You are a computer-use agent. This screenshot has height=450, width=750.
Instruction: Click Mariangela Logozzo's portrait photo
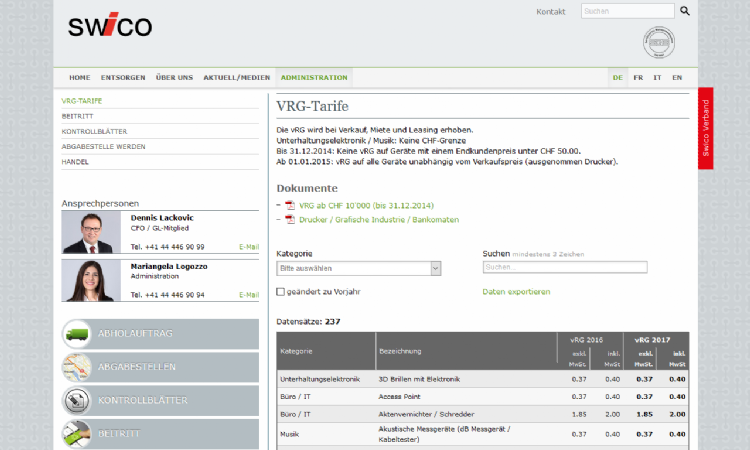(x=91, y=280)
